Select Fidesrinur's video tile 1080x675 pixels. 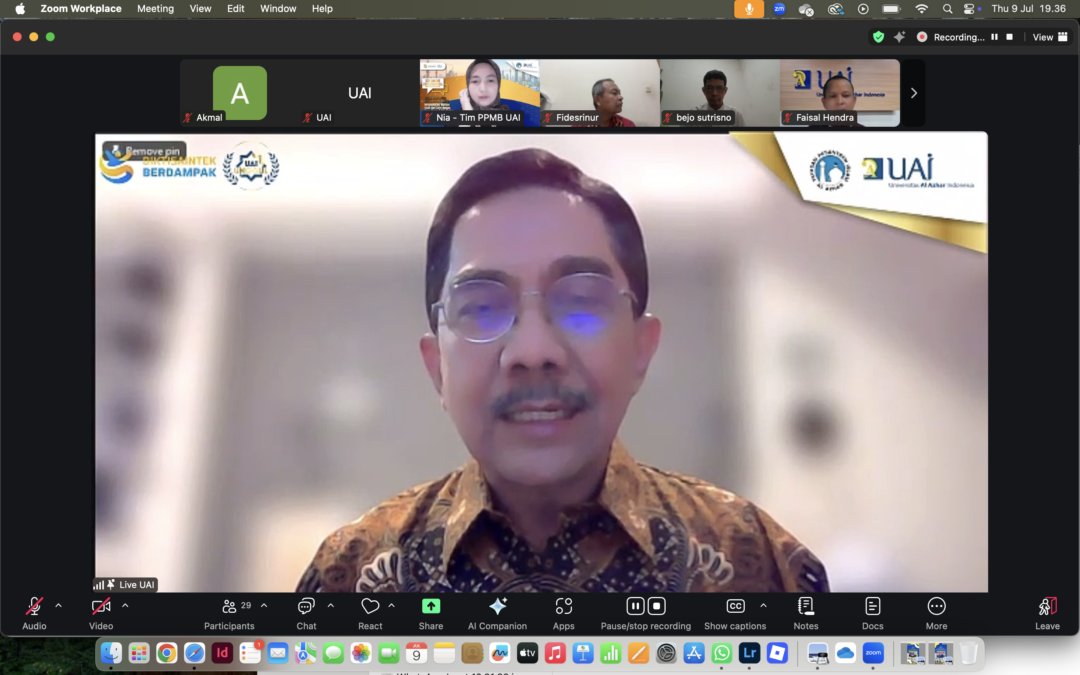[x=599, y=93]
